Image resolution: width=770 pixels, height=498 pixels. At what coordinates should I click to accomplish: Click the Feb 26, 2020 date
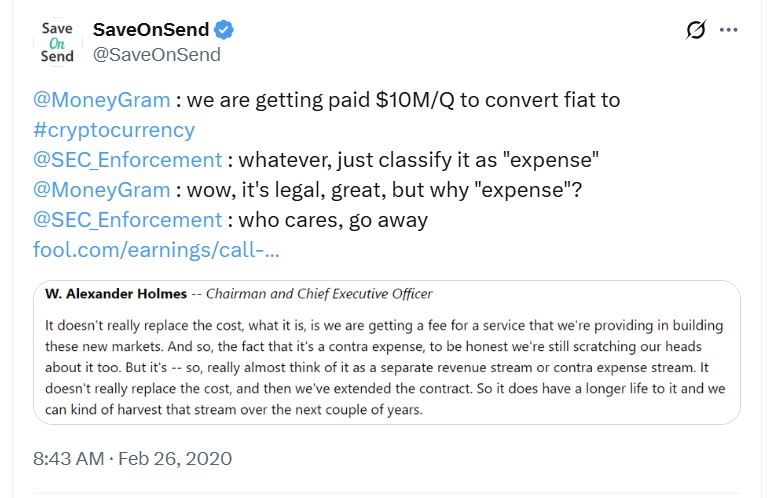point(177,459)
